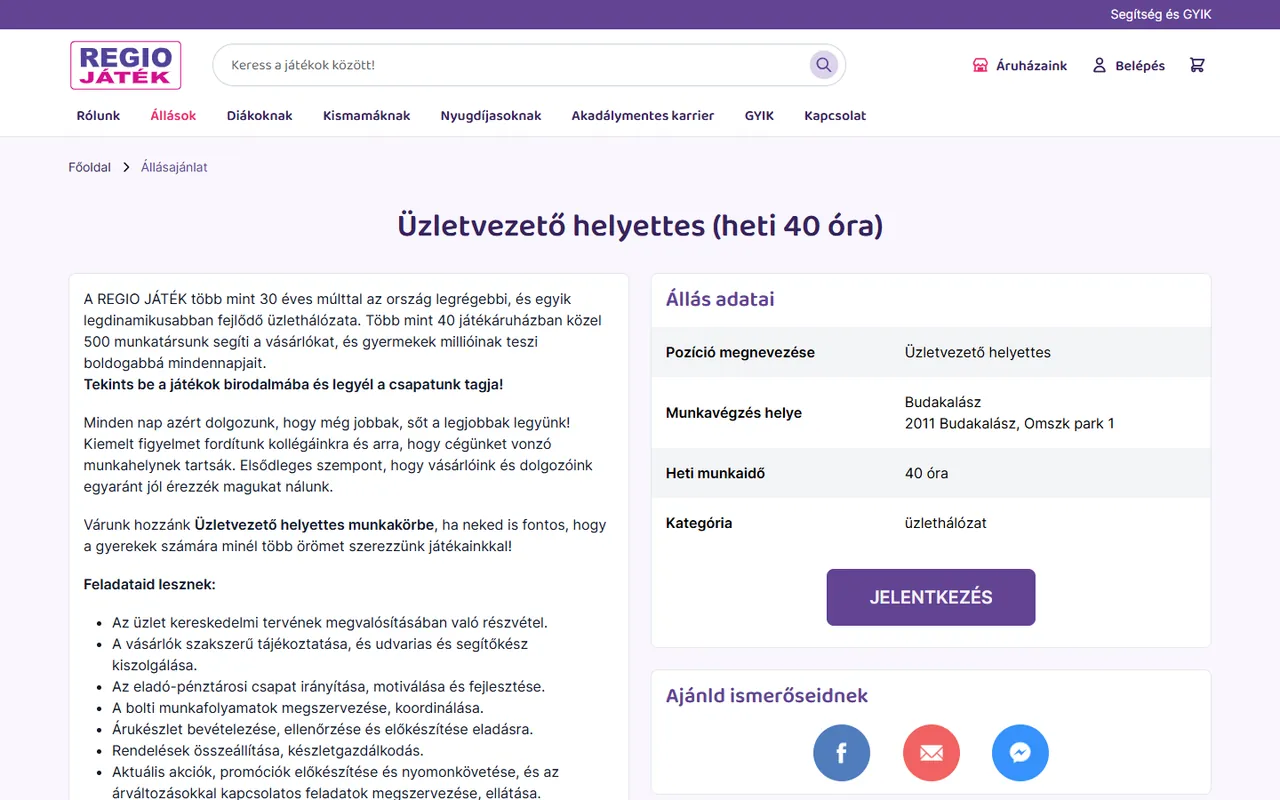This screenshot has height=800, width=1280.
Task: Click the magnifier search icon
Action: click(823, 65)
